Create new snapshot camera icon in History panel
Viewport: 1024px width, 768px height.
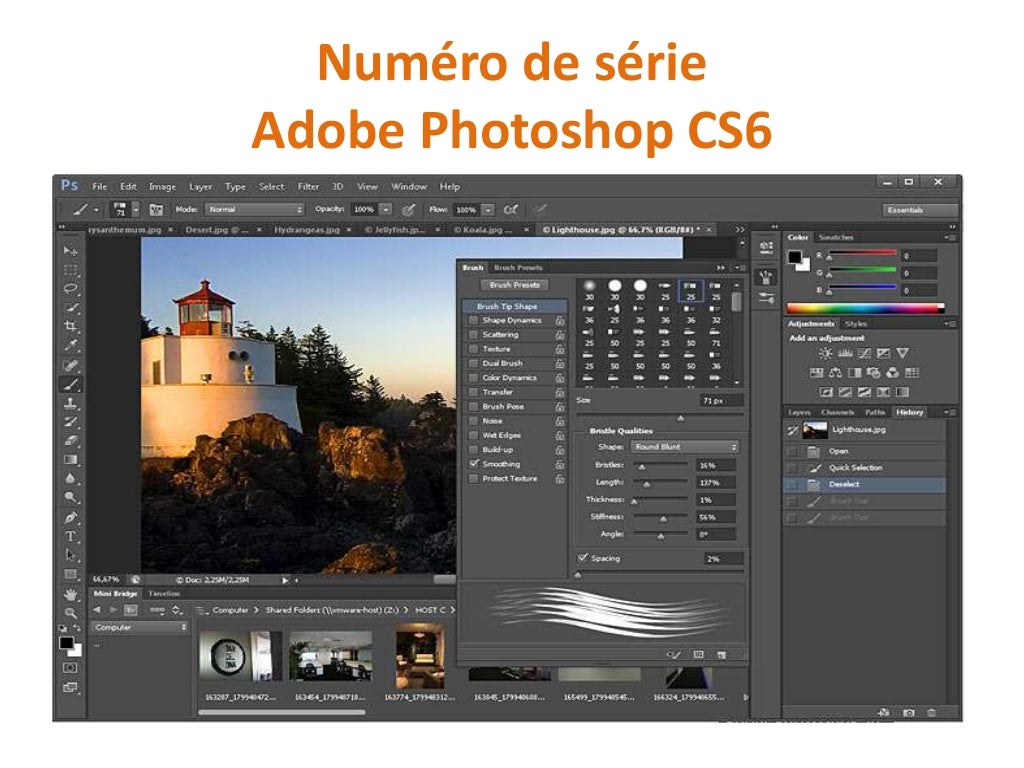click(908, 713)
